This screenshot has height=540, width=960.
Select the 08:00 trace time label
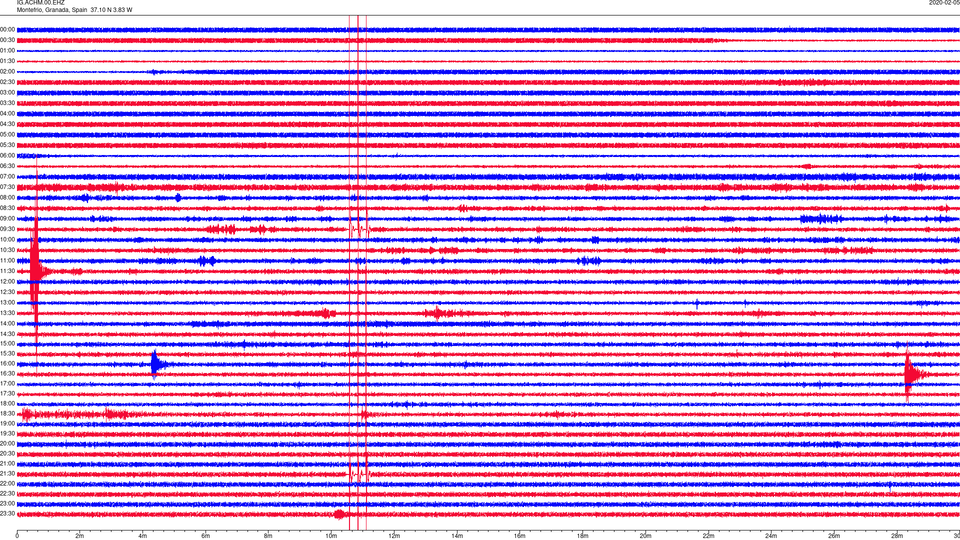7,198
